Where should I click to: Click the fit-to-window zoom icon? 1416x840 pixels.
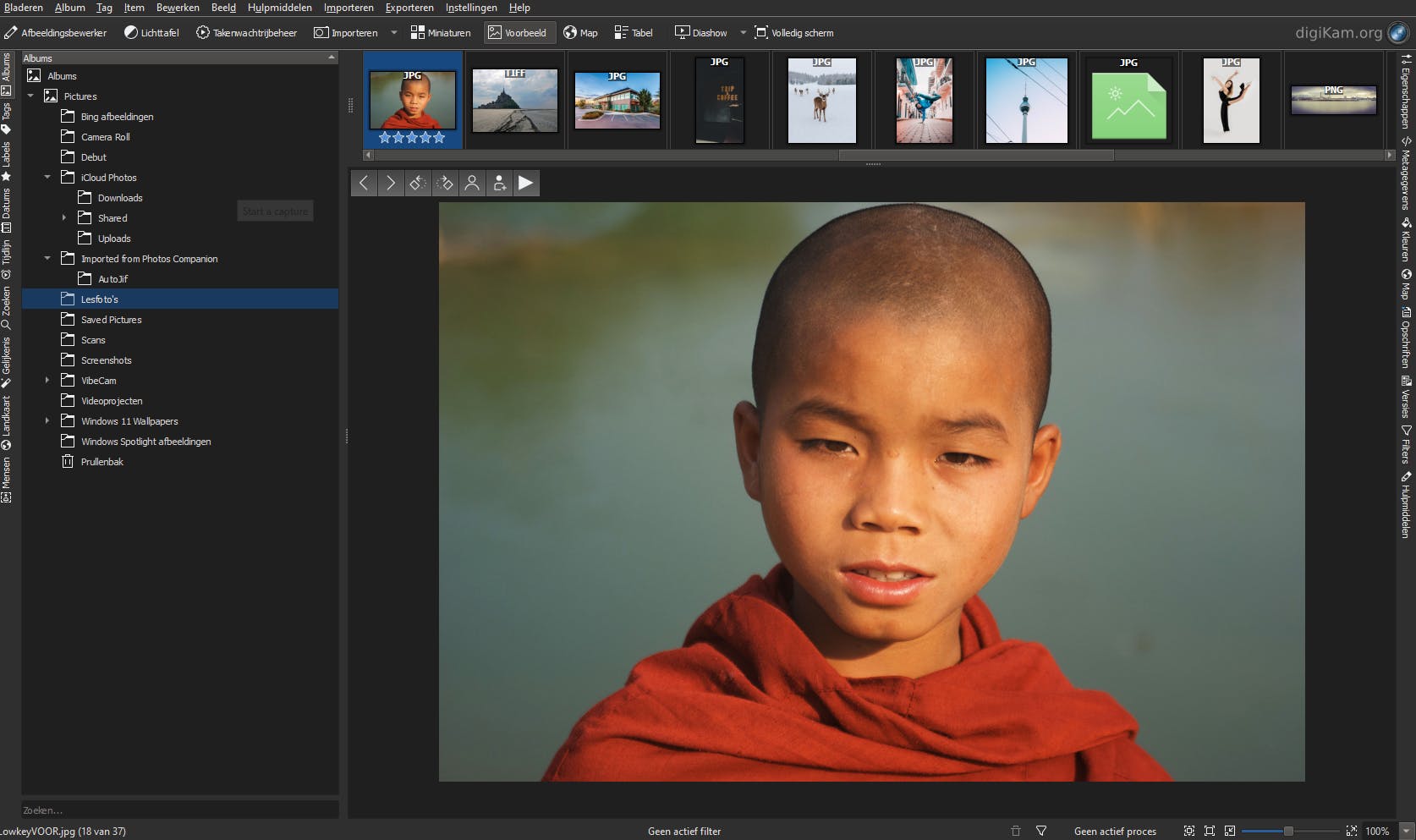(1189, 831)
